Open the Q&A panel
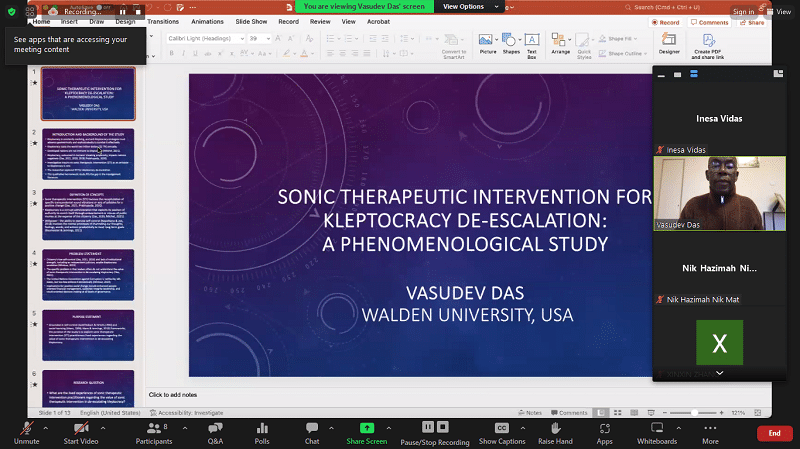This screenshot has width=800, height=449. click(x=215, y=427)
